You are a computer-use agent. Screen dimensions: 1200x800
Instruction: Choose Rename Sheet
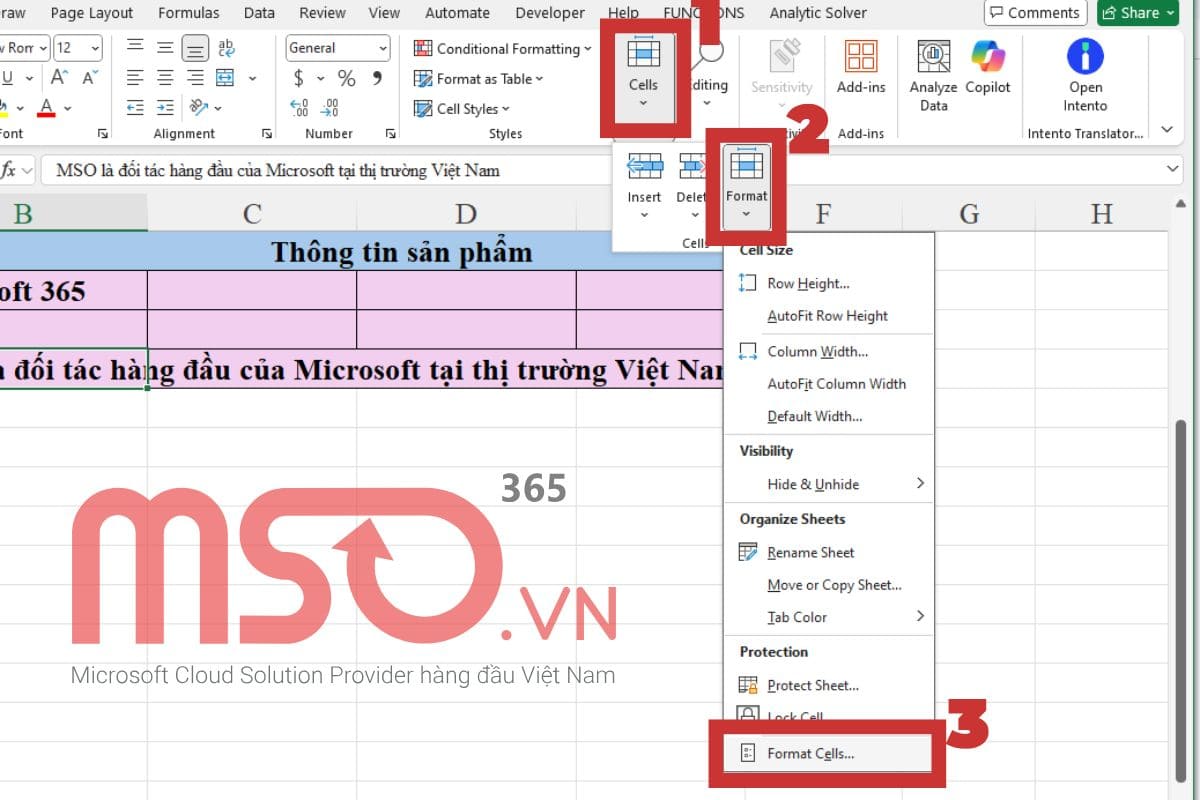(x=829, y=552)
